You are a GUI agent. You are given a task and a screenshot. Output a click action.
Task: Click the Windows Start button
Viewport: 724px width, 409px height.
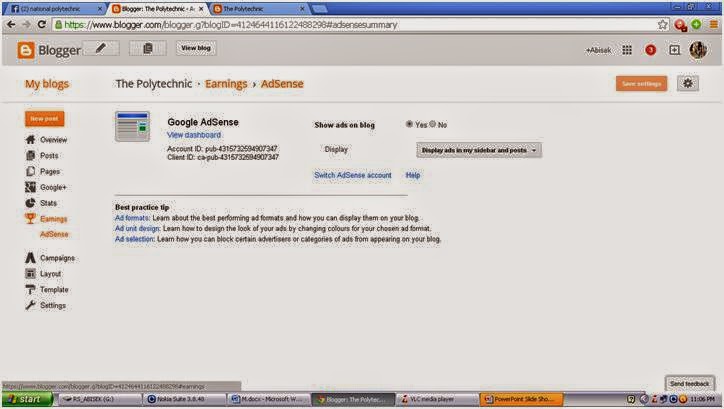(28, 399)
